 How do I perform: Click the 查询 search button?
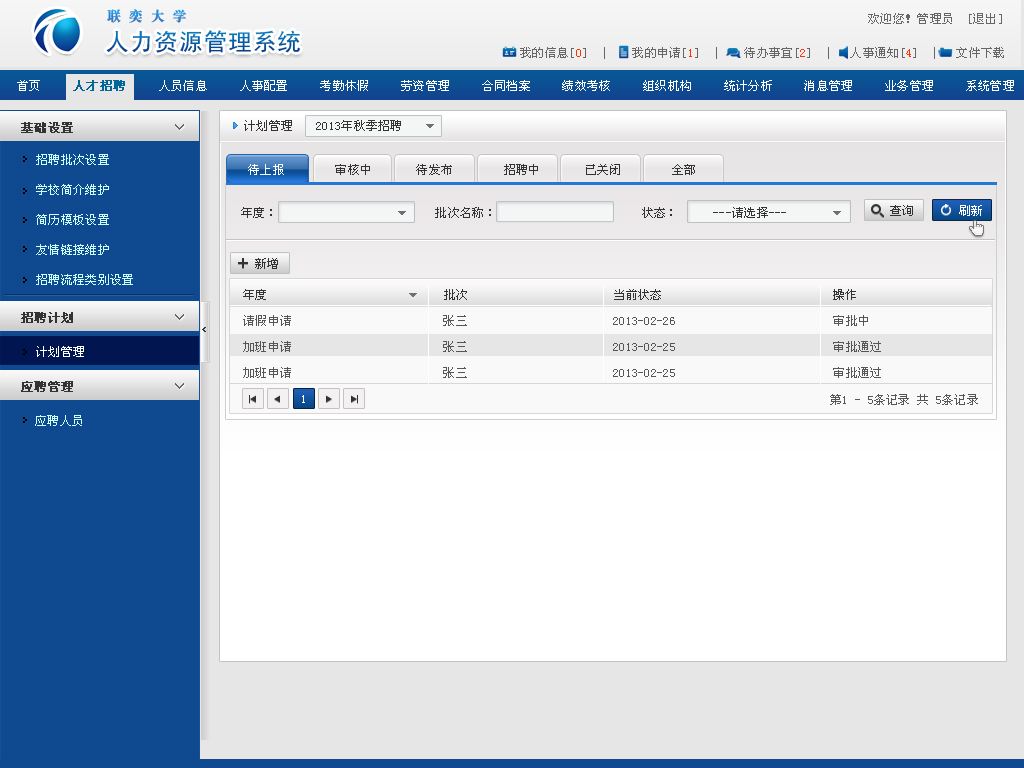click(x=893, y=210)
